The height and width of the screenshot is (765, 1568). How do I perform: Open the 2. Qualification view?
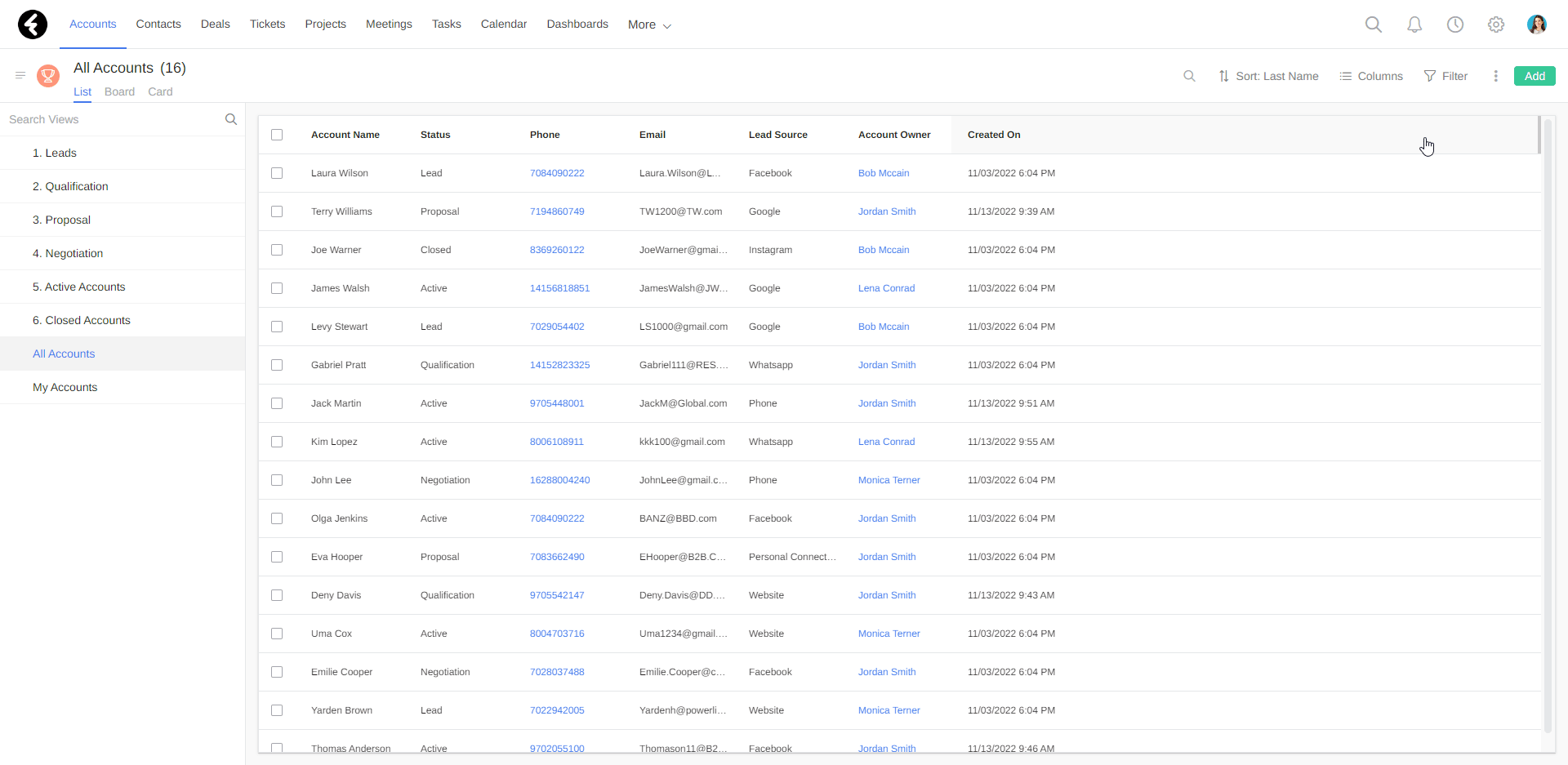pos(122,186)
